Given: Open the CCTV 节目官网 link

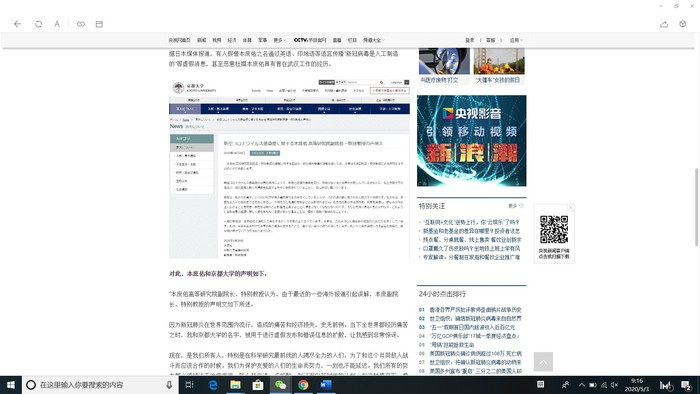Looking at the screenshot, I should (310, 40).
